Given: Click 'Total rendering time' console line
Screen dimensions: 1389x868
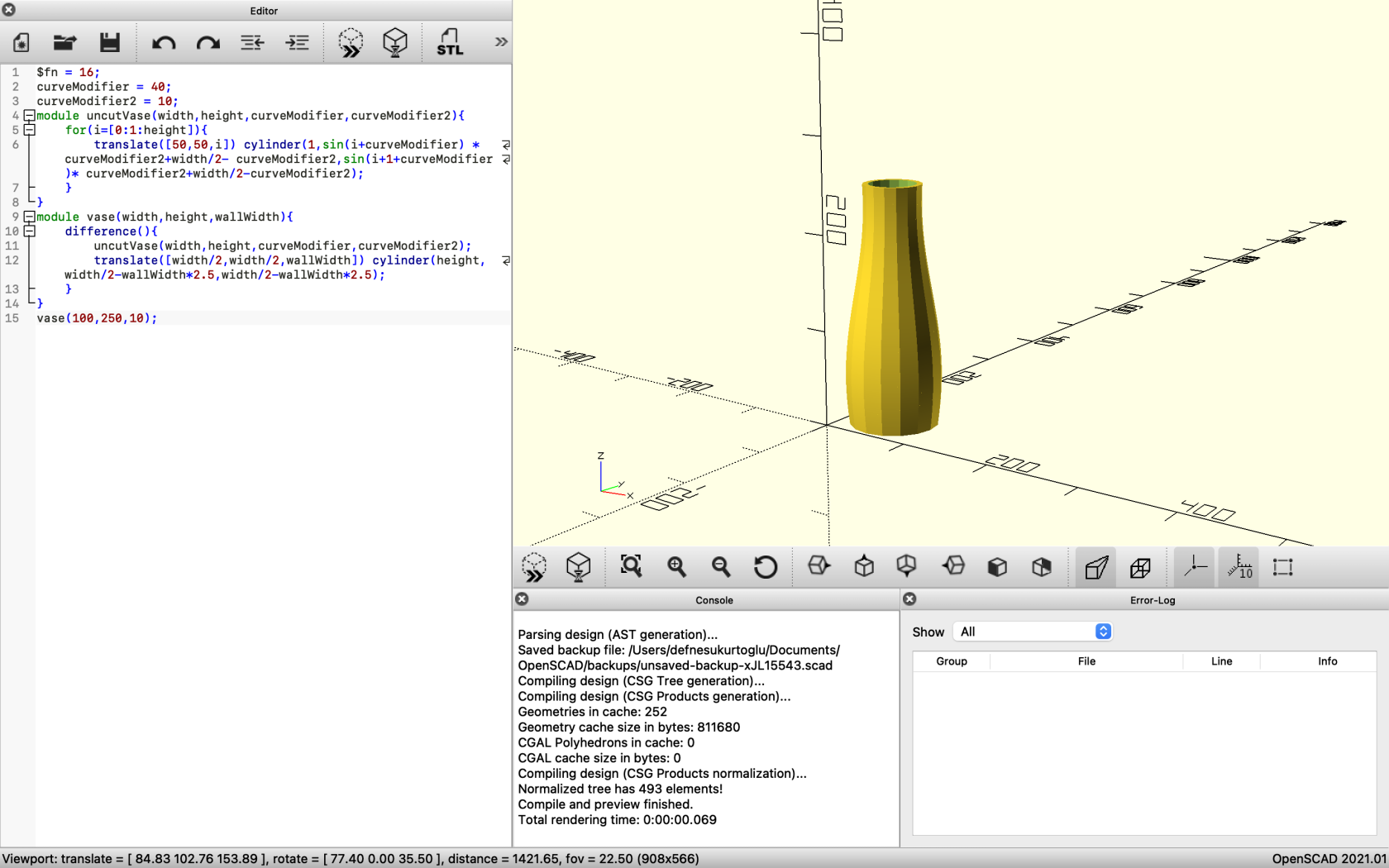Looking at the screenshot, I should [617, 820].
